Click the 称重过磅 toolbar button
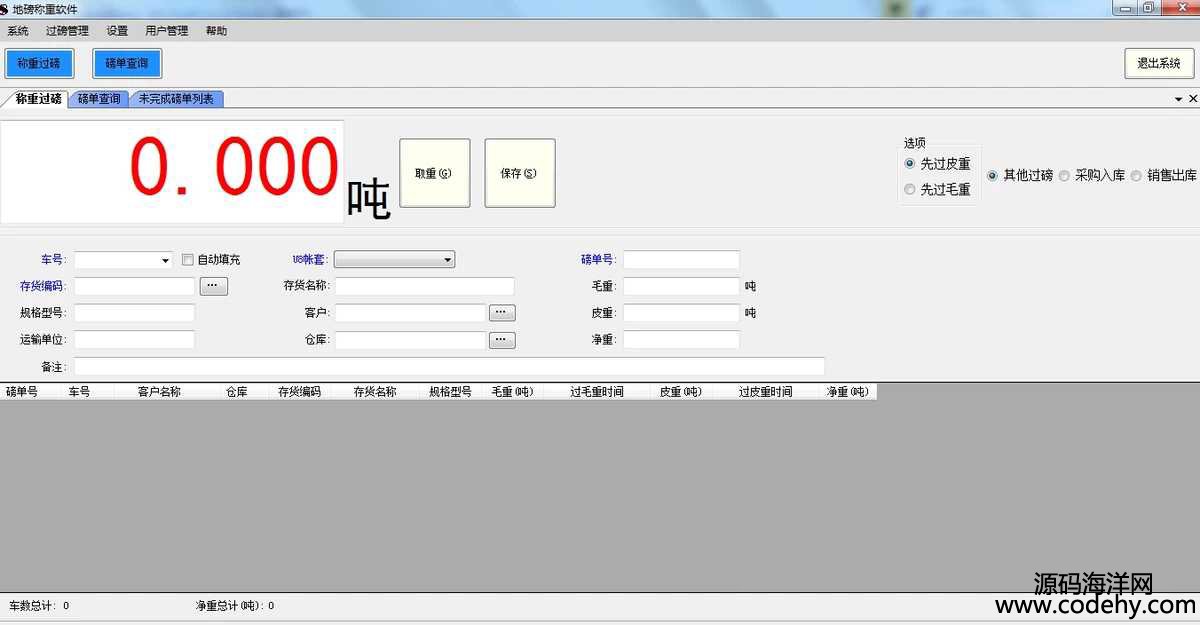Viewport: 1200px width, 625px height. (39, 63)
